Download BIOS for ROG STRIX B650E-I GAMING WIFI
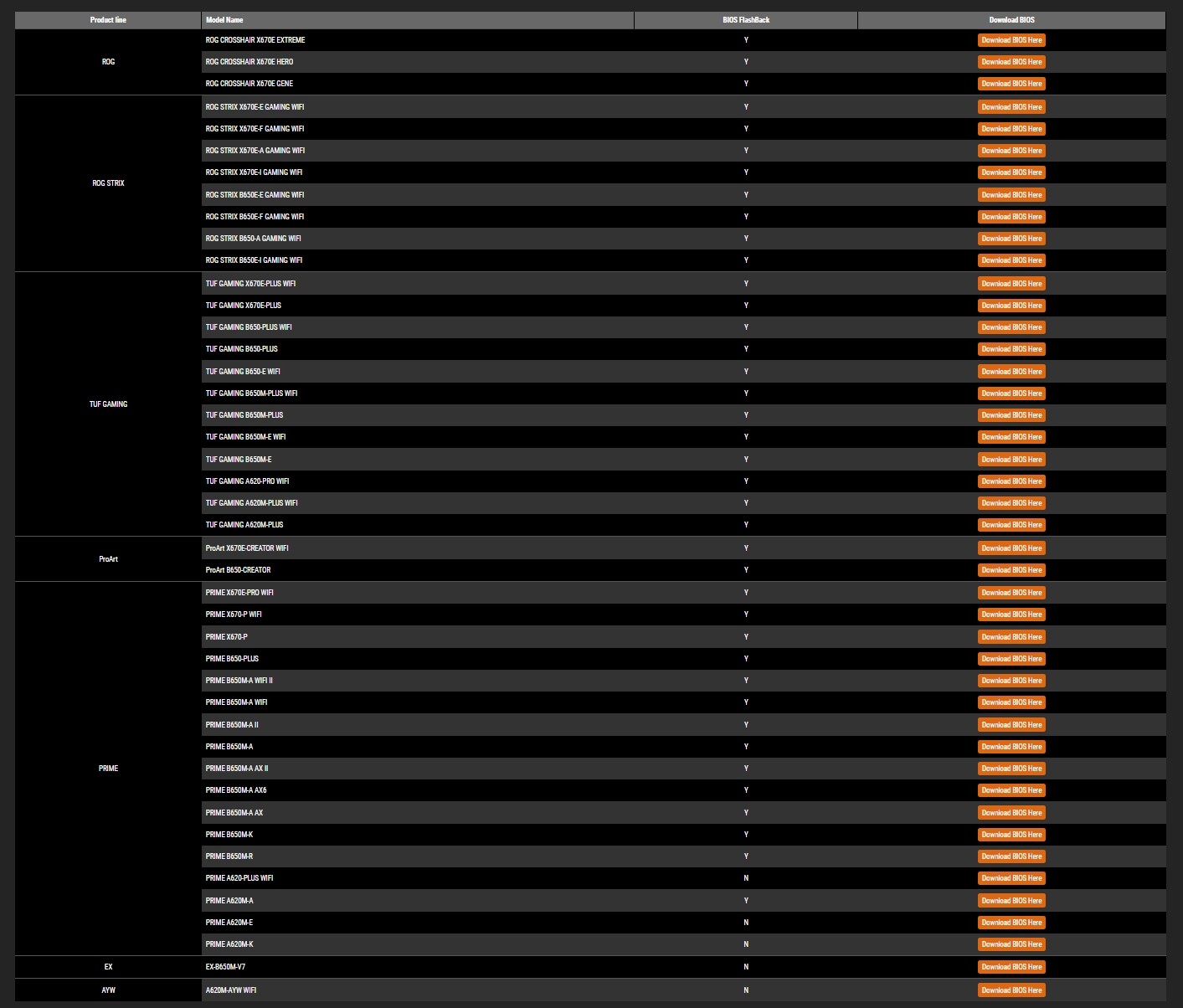1183x1008 pixels. coord(1011,260)
